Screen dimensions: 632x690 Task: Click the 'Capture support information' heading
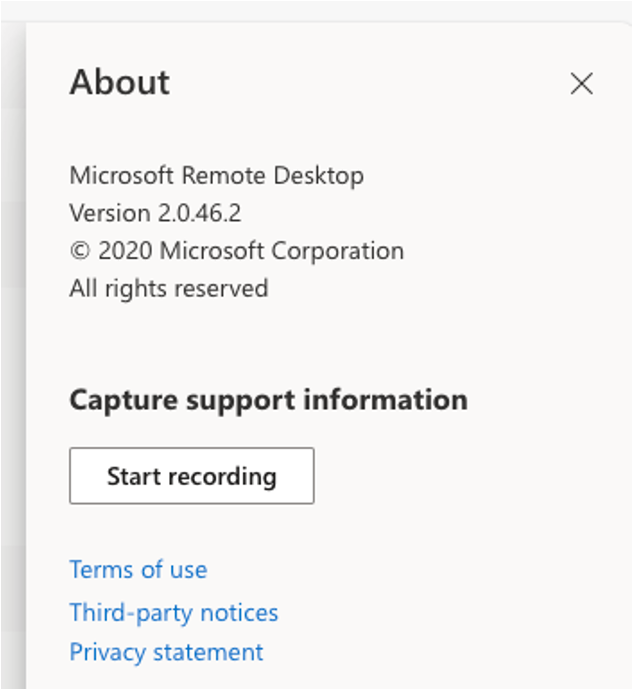tap(268, 401)
